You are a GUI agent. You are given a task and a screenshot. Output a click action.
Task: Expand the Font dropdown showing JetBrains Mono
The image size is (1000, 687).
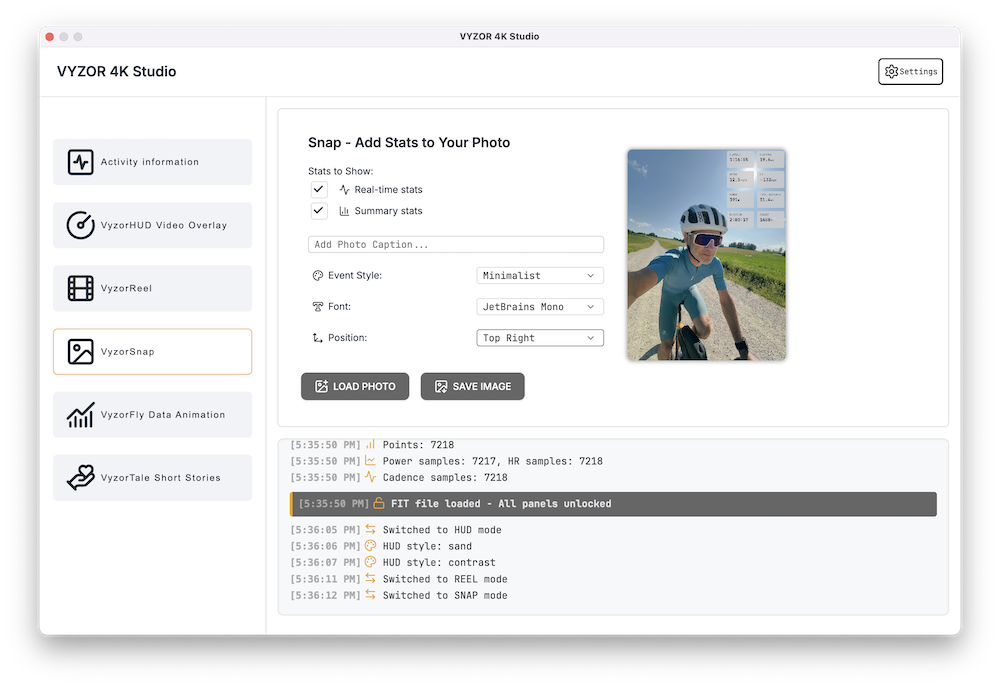540,307
